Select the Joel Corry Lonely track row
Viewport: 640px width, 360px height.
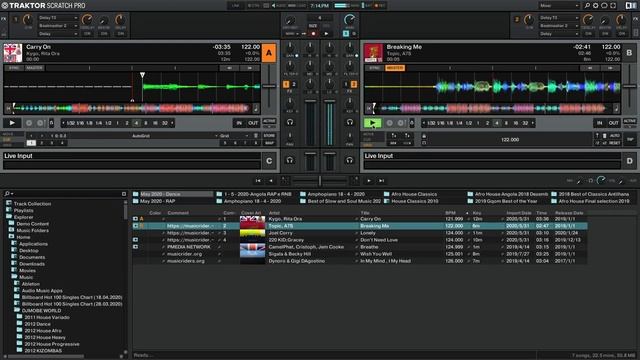click(x=360, y=233)
